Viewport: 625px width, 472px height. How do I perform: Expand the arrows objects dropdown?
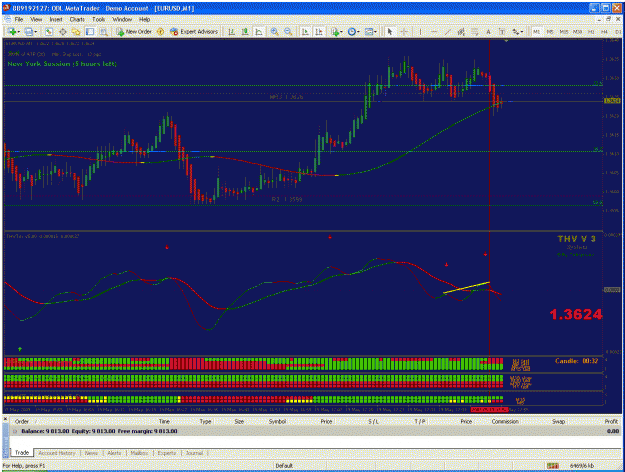(x=522, y=32)
